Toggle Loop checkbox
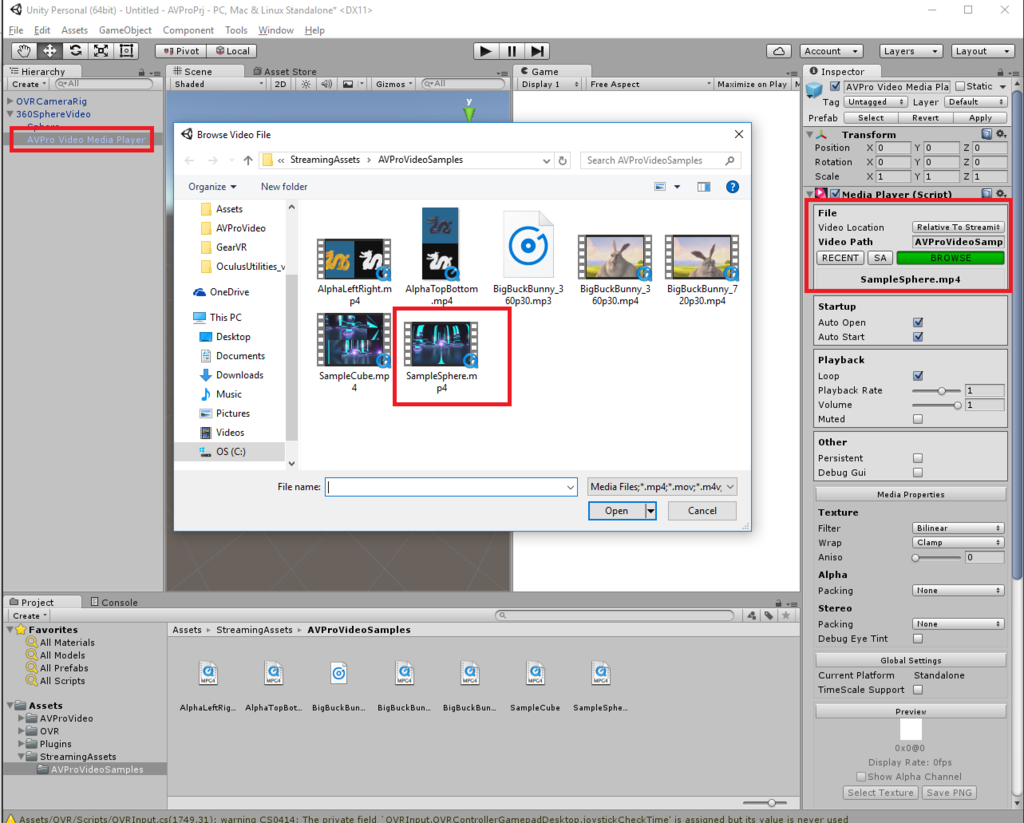The width and height of the screenshot is (1024, 823). coord(918,376)
